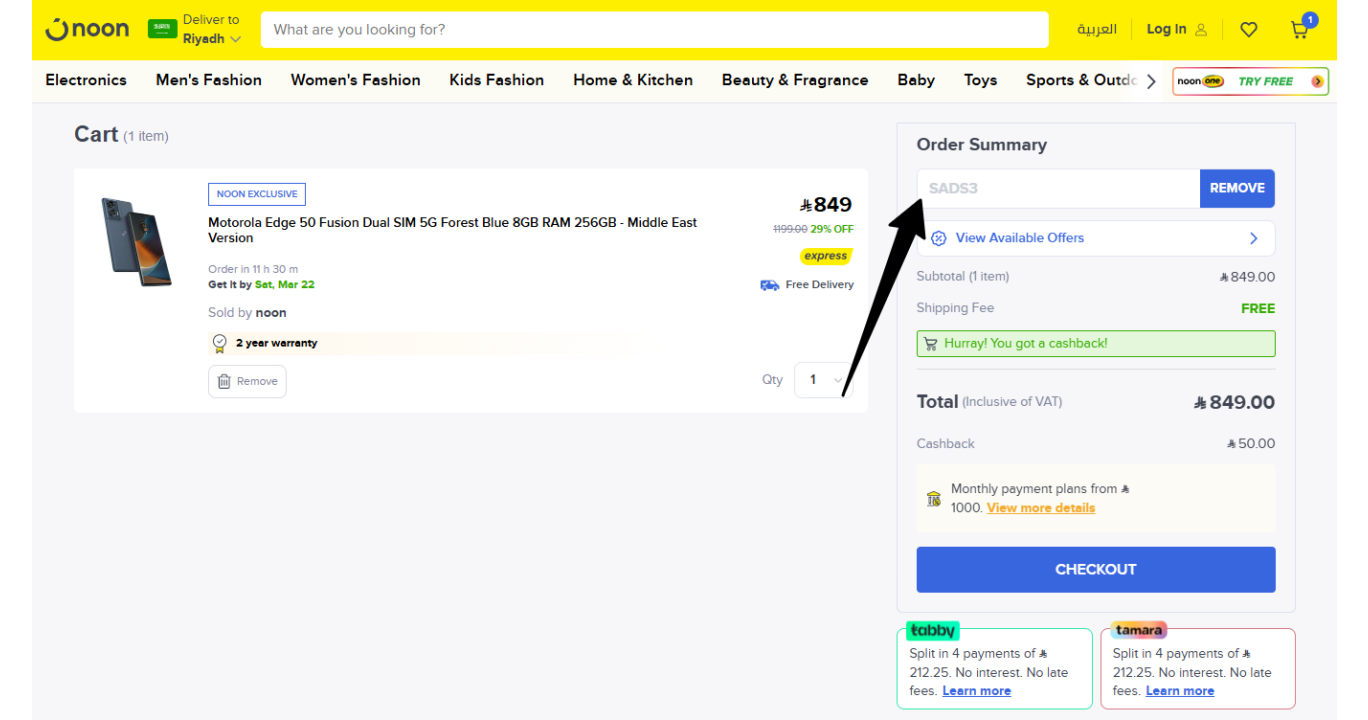Open the shopping cart icon
This screenshot has width=1368, height=720.
point(1300,29)
